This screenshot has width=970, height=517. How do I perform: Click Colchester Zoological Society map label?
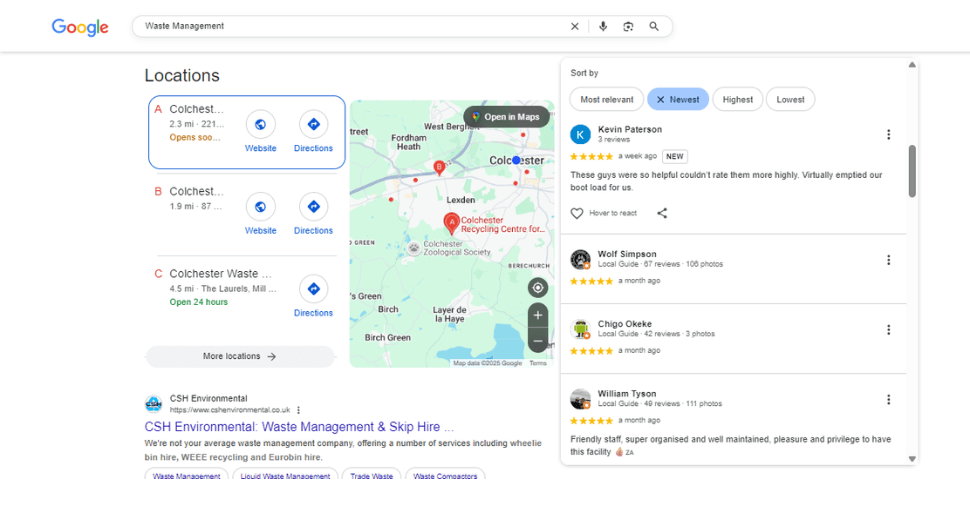point(457,248)
